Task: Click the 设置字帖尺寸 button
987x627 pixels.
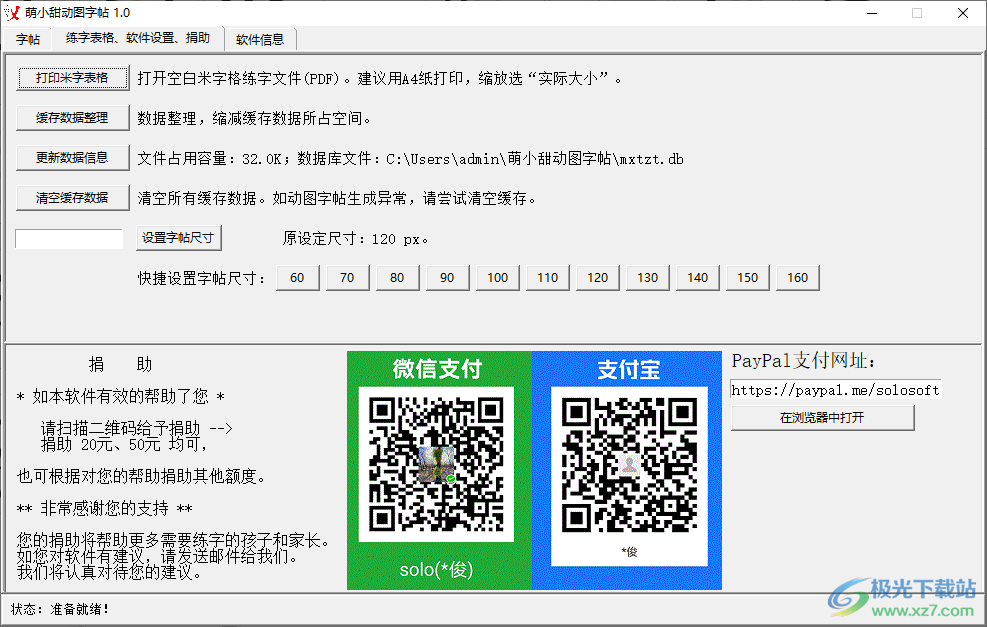Action: pos(179,238)
